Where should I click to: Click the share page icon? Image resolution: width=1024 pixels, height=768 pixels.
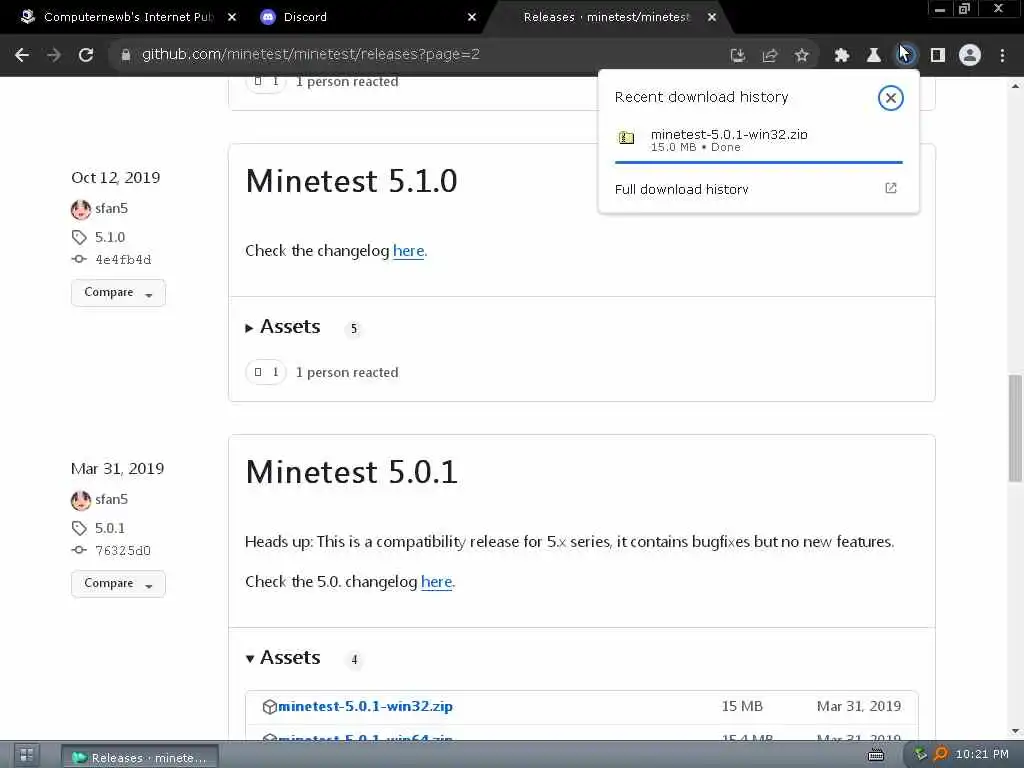point(770,56)
